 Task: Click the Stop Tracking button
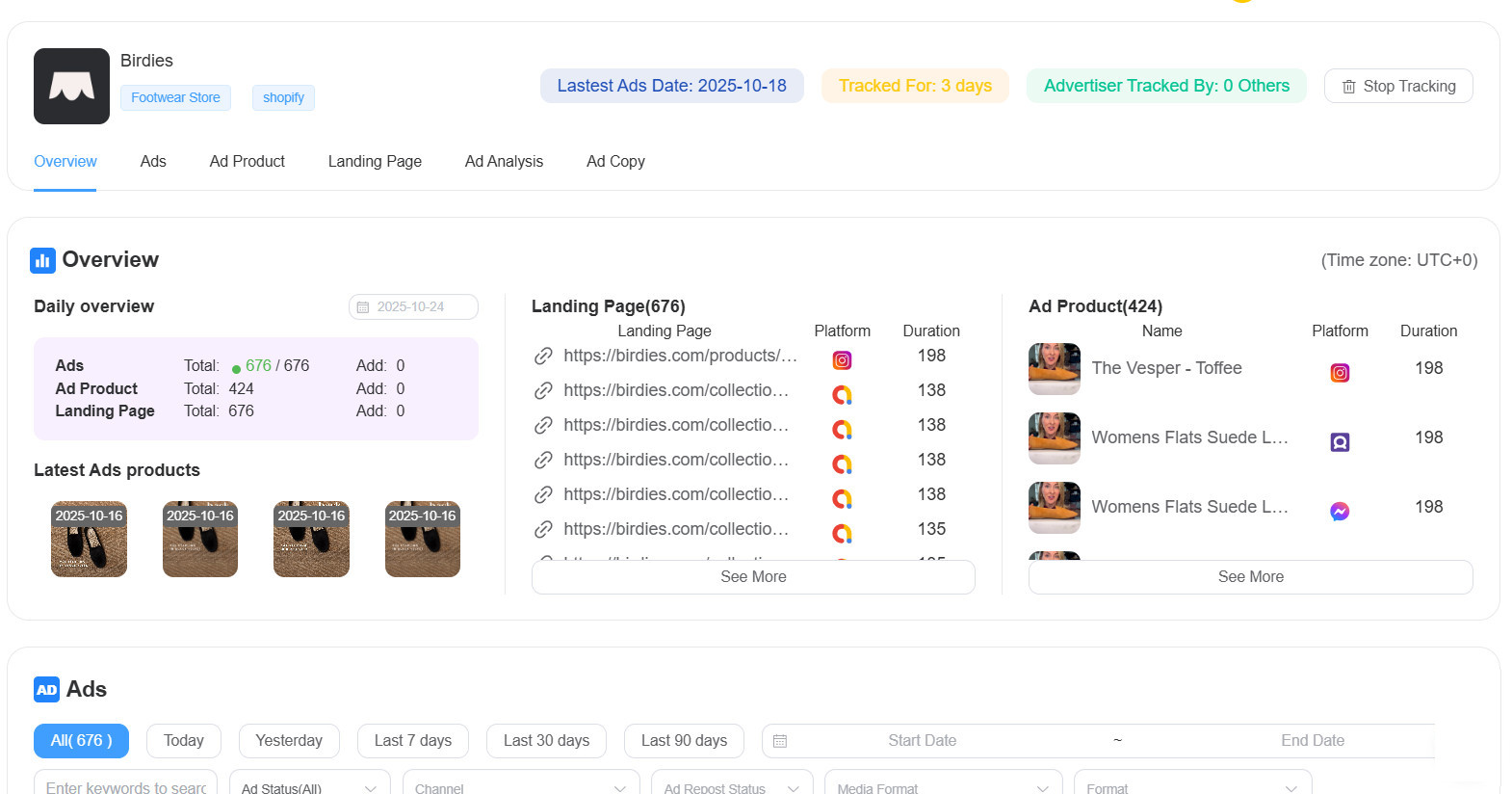point(1398,86)
